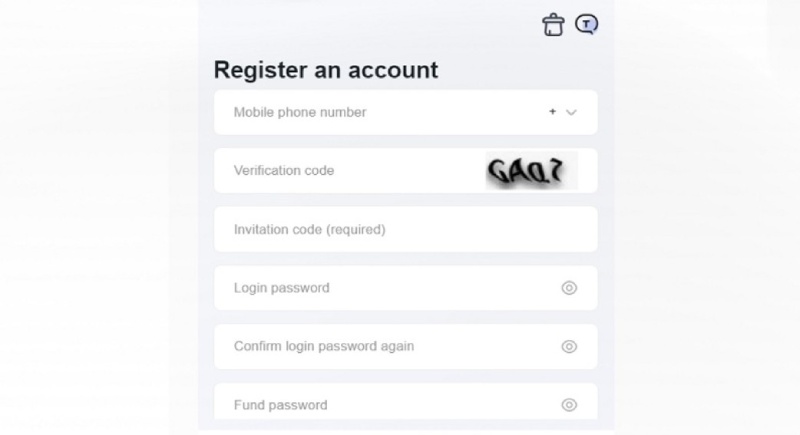The height and width of the screenshot is (435, 800).
Task: Reveal the Confirm login password text
Action: [569, 347]
